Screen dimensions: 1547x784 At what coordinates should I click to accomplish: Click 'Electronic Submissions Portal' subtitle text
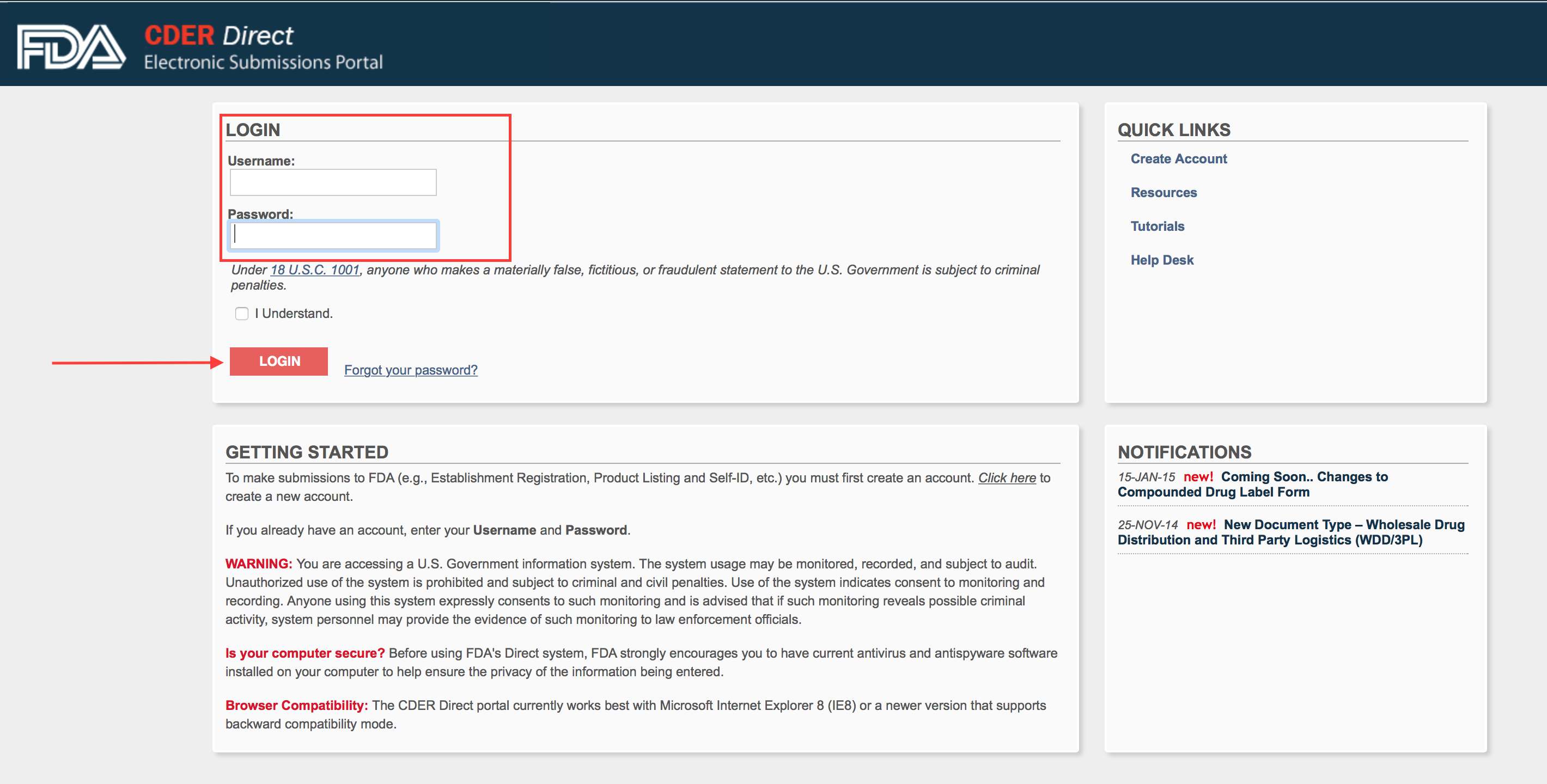[263, 63]
